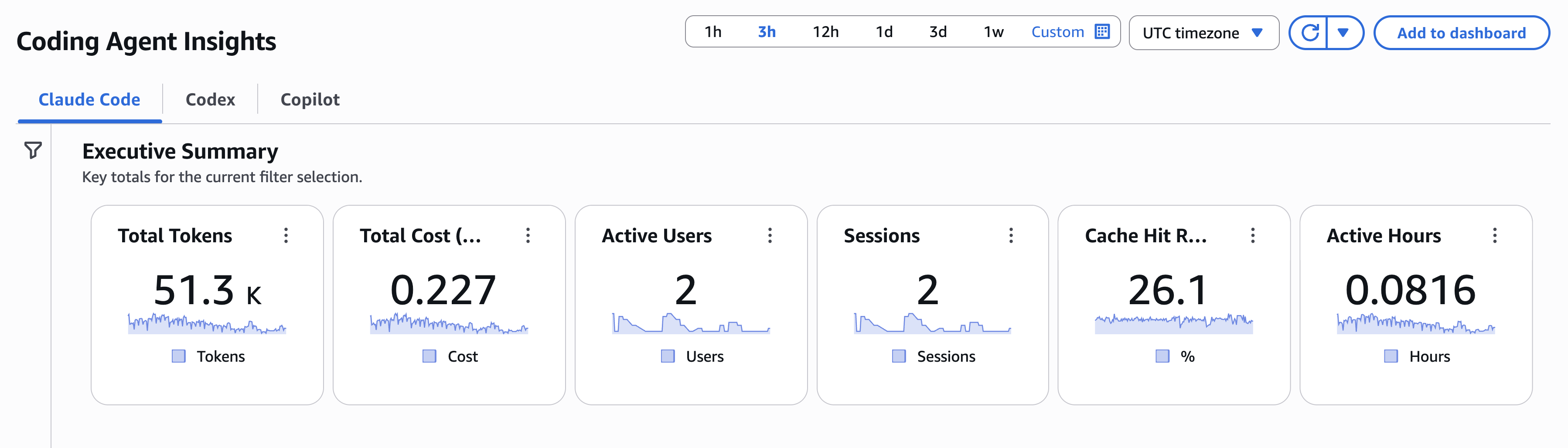Screen dimensions: 1568x448
Task: Click the Active Hours card title
Action: click(x=1384, y=236)
